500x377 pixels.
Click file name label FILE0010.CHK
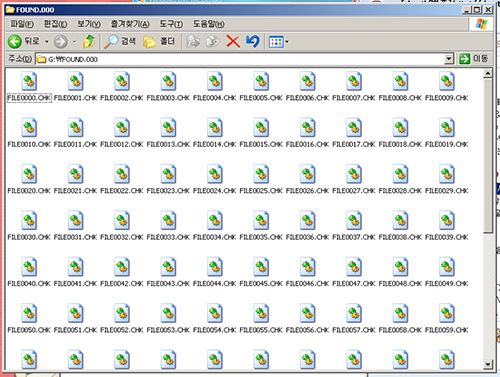(x=29, y=144)
